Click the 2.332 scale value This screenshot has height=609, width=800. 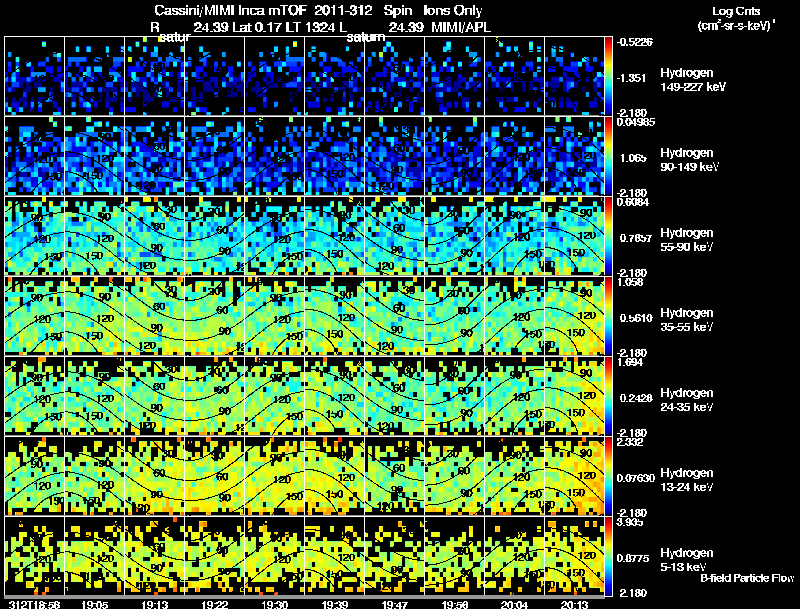pyautogui.click(x=631, y=442)
